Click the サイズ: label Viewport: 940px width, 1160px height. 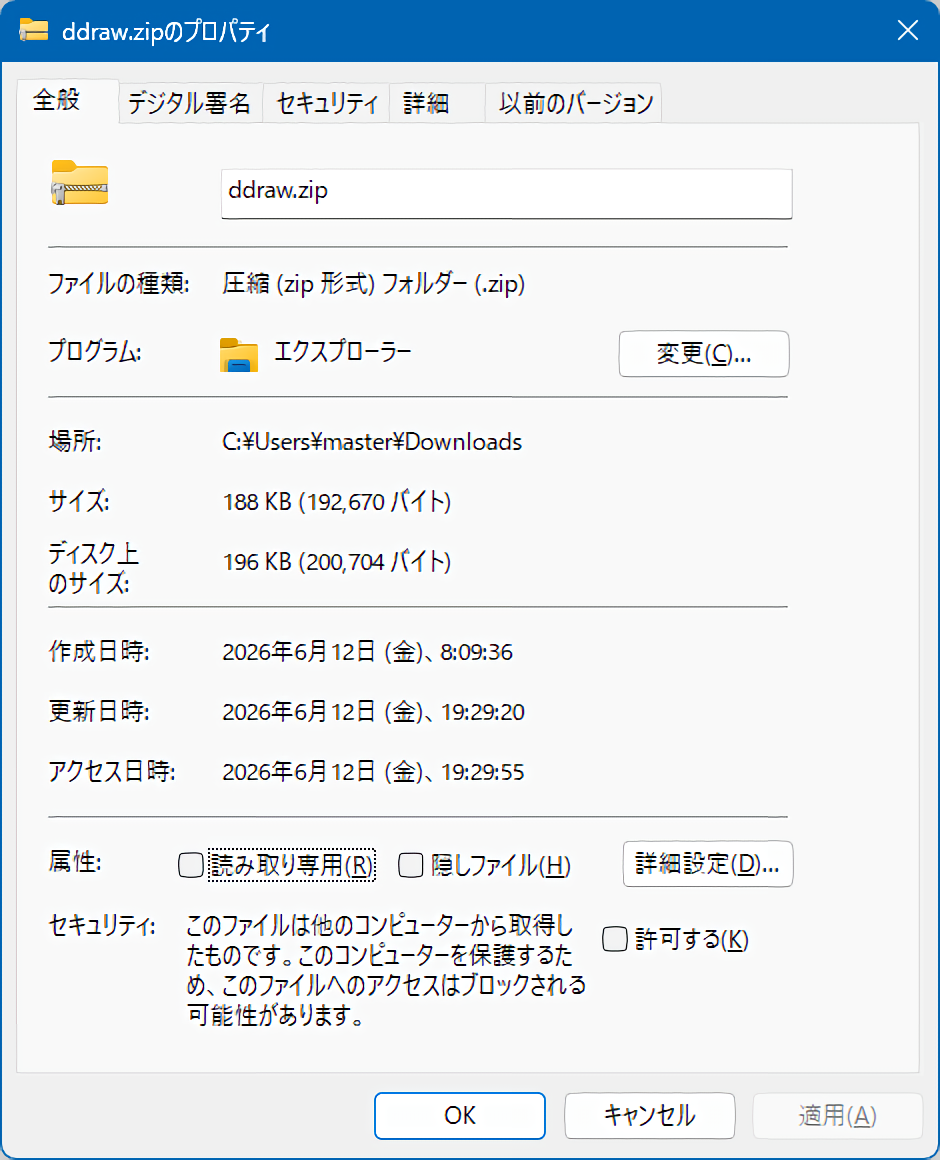(78, 502)
